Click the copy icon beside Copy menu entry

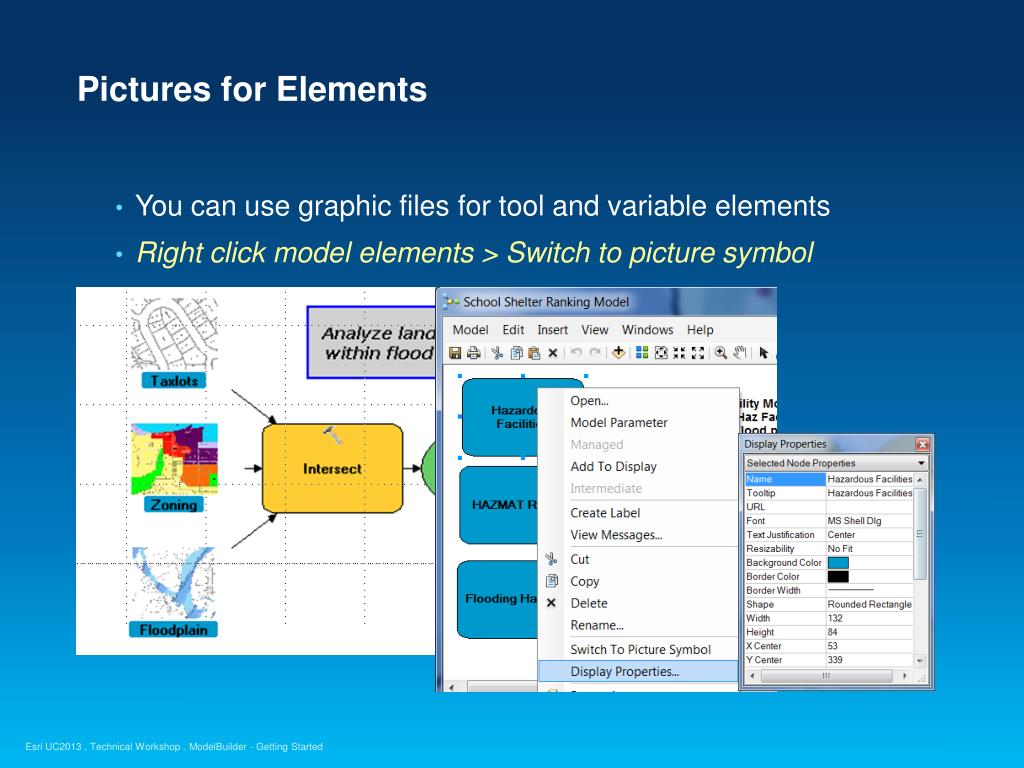coord(552,581)
